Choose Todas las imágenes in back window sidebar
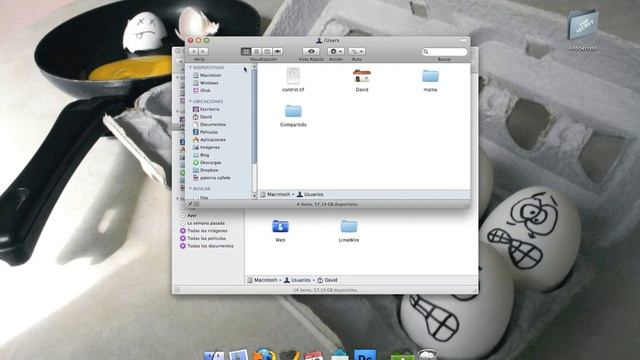This screenshot has width=640, height=360. pyautogui.click(x=204, y=231)
